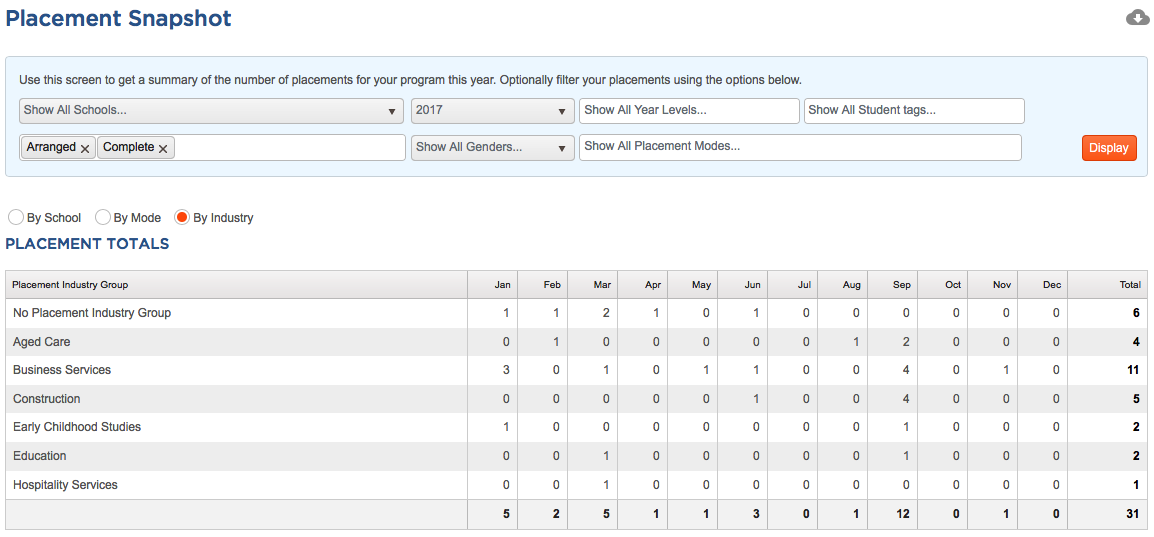Click the May column header
1154x537 pixels.
(693, 285)
